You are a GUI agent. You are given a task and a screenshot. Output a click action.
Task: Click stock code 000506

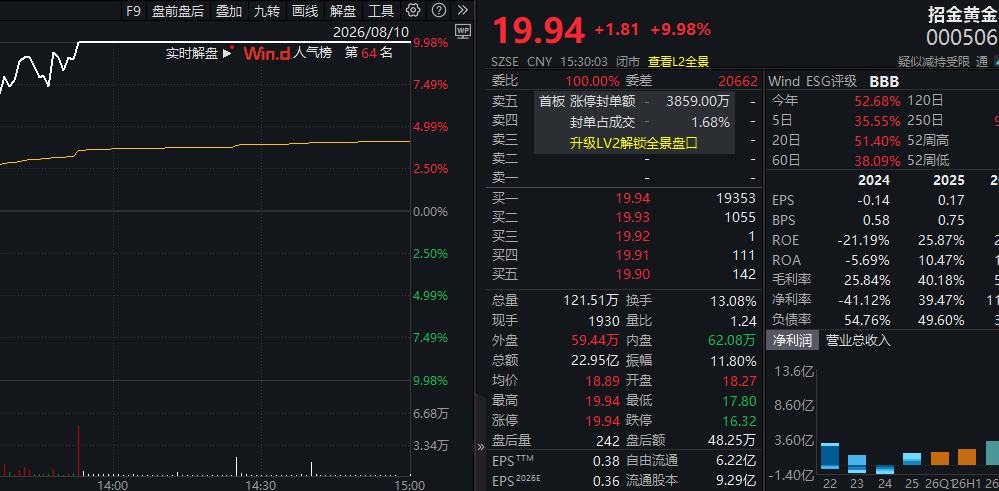962,38
